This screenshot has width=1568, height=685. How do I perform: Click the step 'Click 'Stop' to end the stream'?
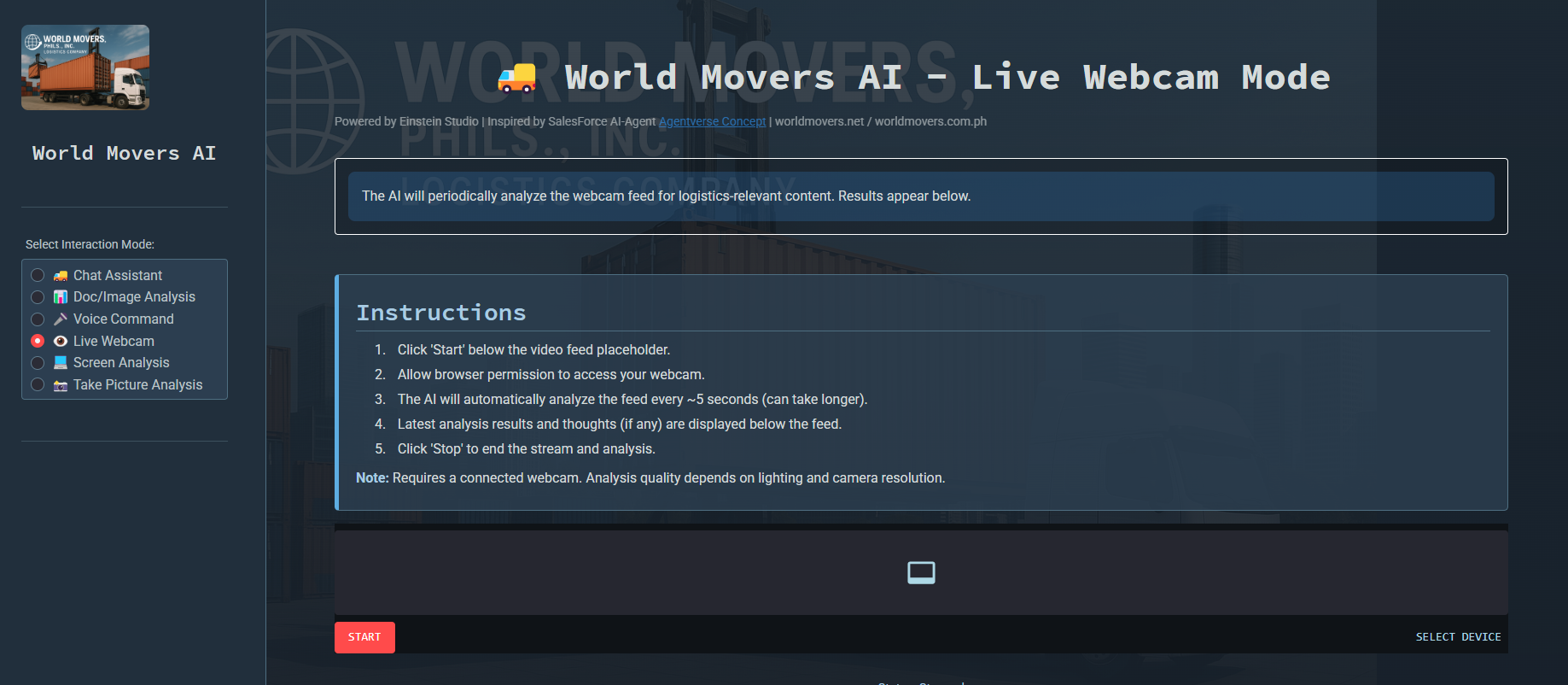click(527, 448)
